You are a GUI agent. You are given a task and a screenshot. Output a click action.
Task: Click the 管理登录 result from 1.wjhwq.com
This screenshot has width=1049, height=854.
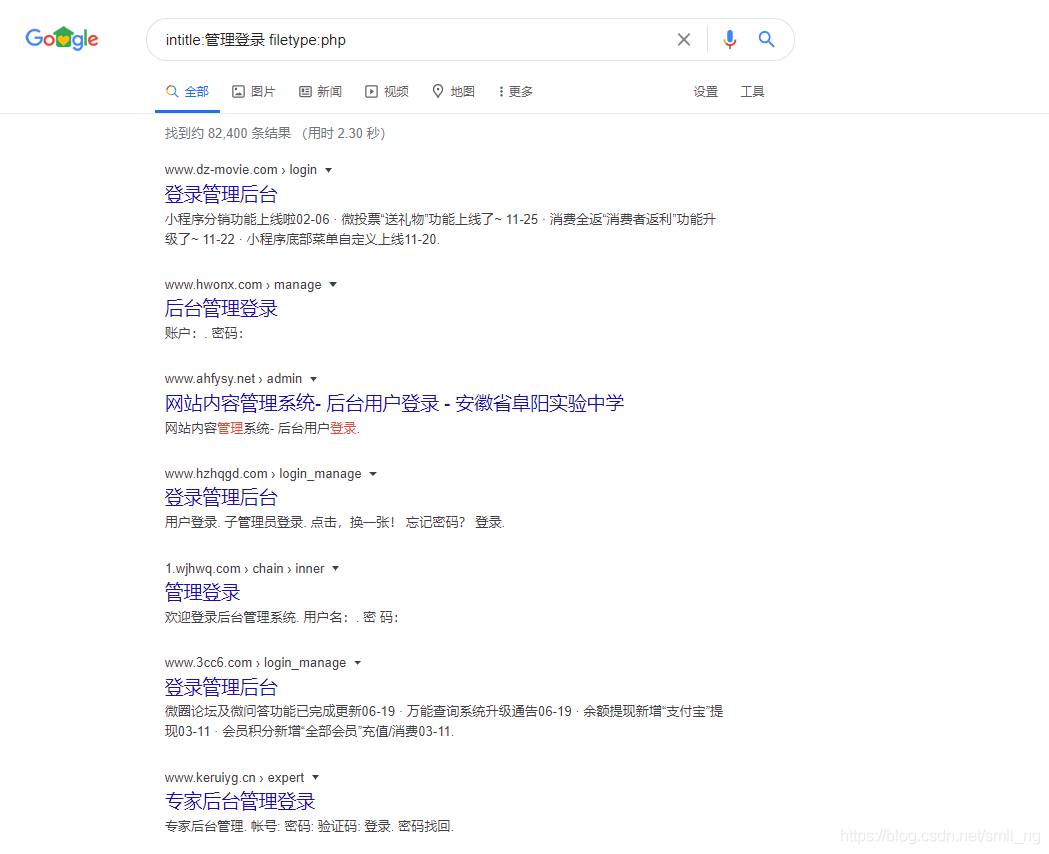point(202,592)
